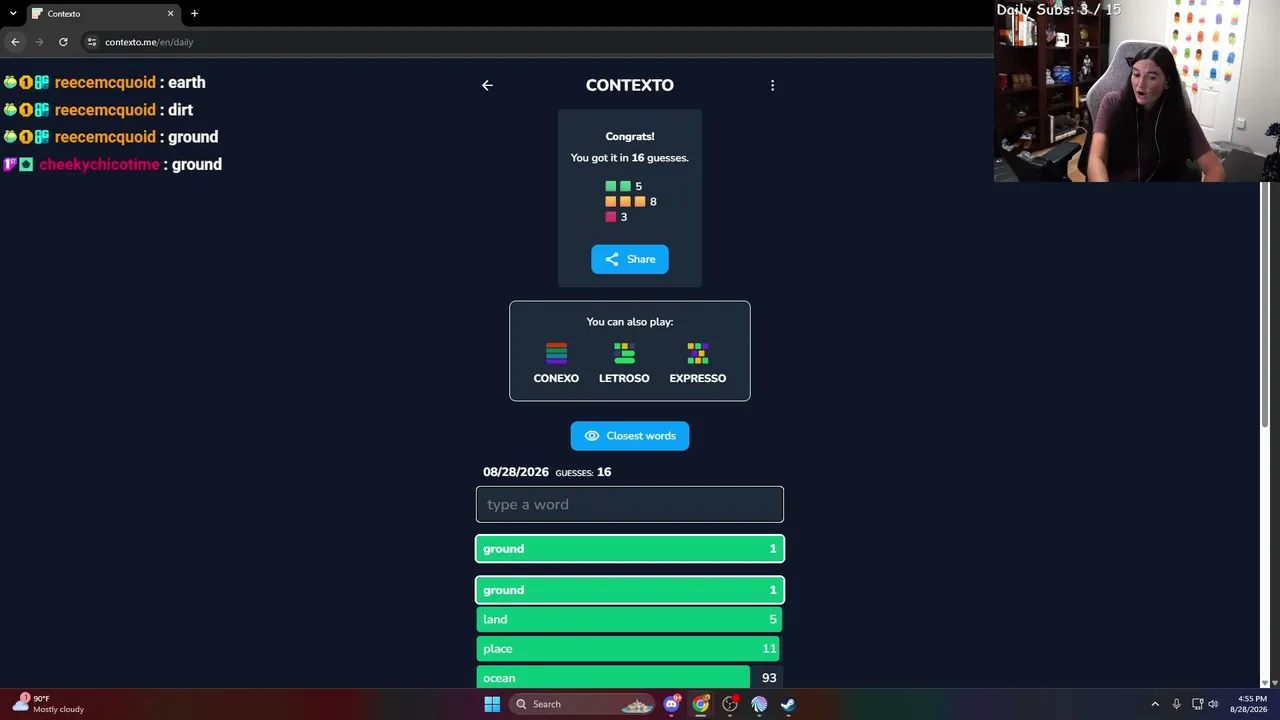Click the 'Congrats!' heading
Screen dimensions: 1280x720
(x=630, y=136)
